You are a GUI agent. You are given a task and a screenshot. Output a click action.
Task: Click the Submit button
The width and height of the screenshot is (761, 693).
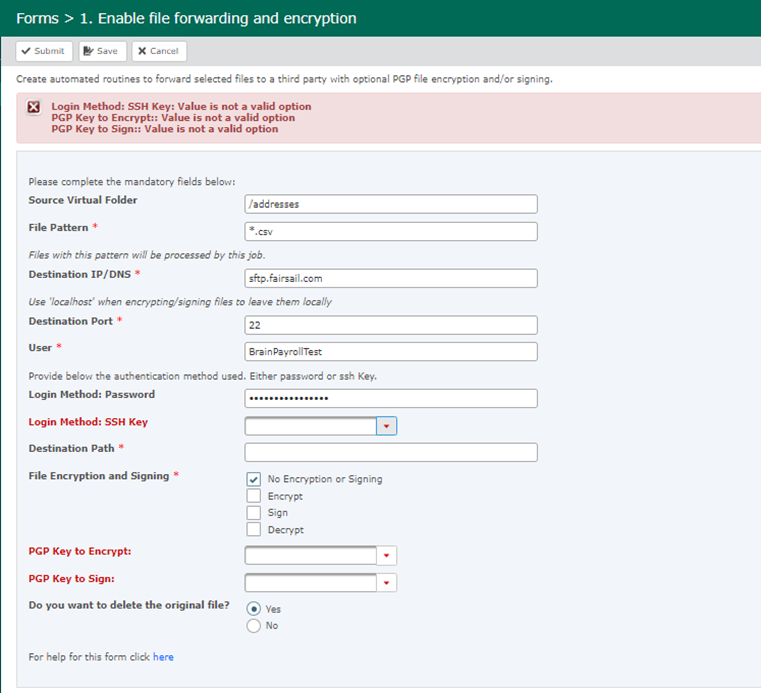[x=44, y=51]
